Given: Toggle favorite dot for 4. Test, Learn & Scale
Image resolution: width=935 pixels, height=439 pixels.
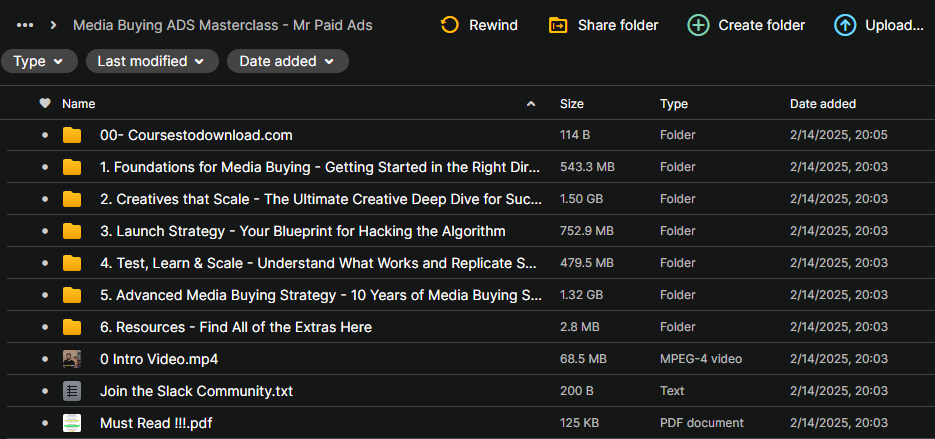Looking at the screenshot, I should coord(45,263).
